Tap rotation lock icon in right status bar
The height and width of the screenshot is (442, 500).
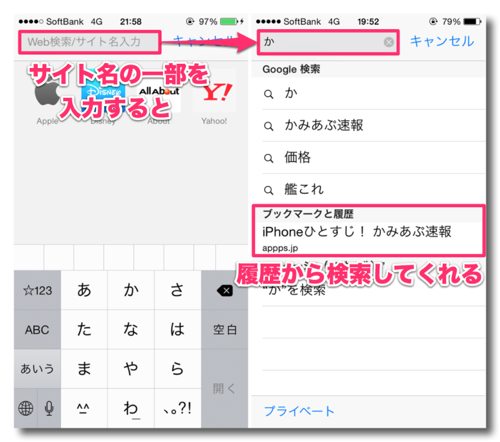[433, 22]
